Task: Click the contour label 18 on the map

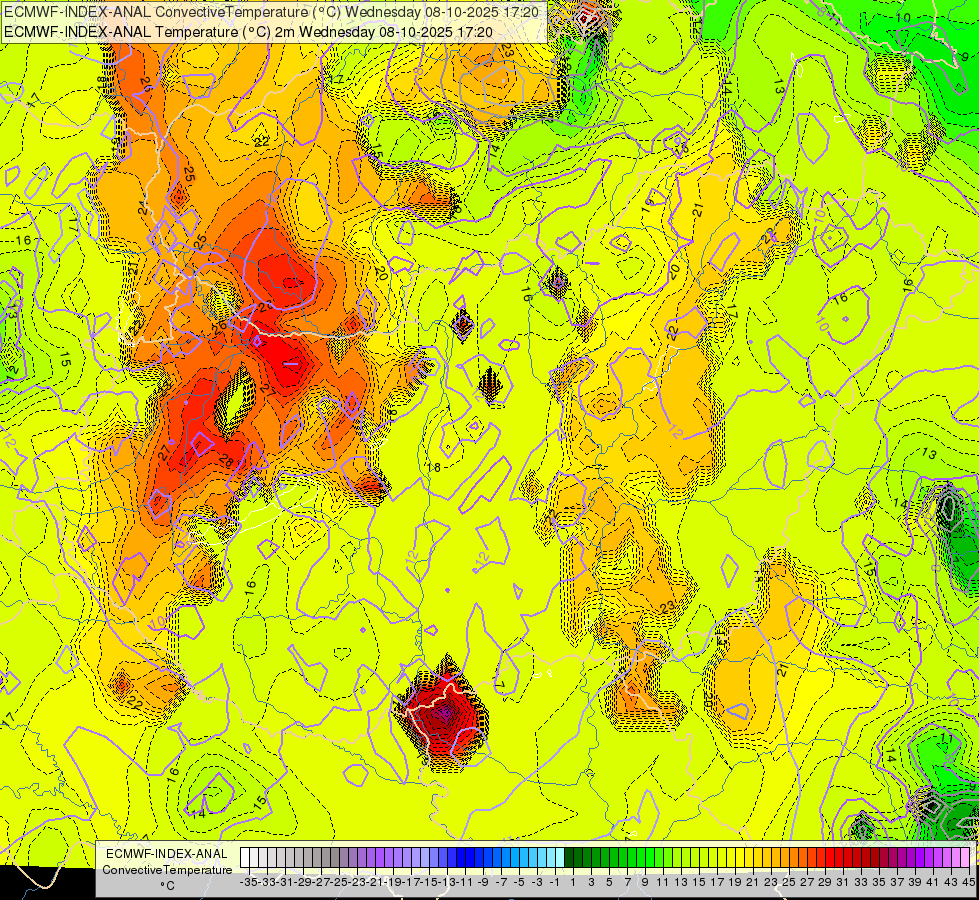Action: coord(433,467)
